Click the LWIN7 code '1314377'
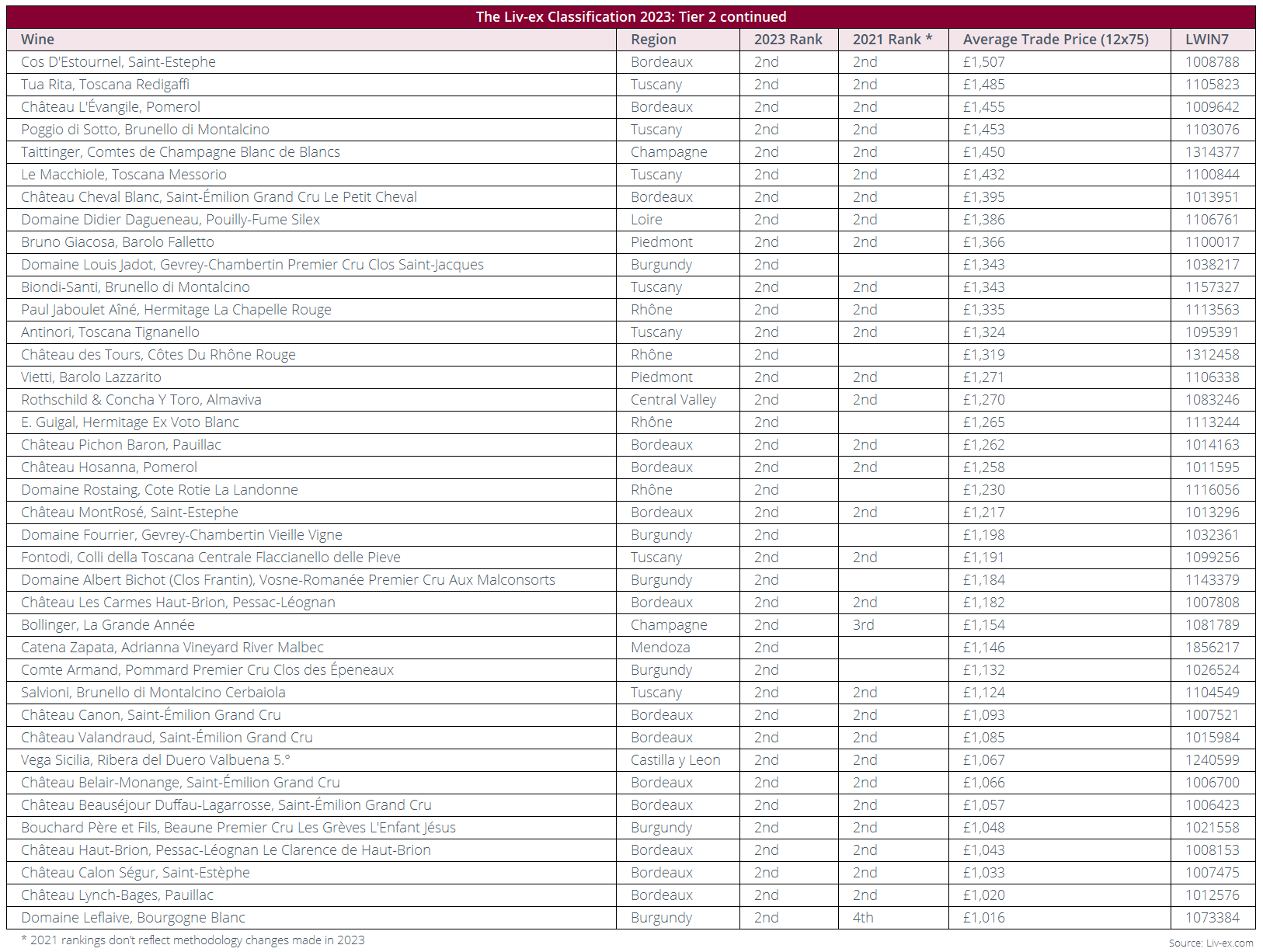Viewport: 1263px width, 952px height. click(x=1213, y=152)
